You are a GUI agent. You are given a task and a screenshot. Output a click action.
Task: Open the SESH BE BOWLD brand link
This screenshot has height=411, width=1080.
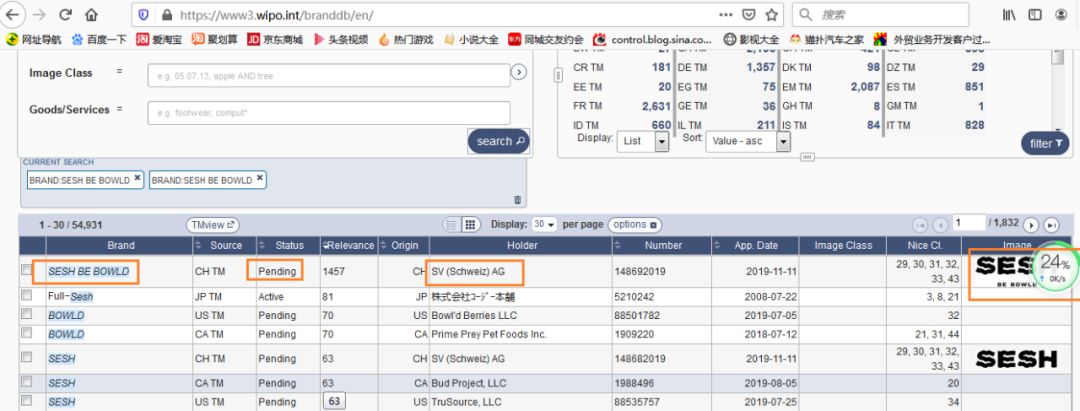pos(88,271)
